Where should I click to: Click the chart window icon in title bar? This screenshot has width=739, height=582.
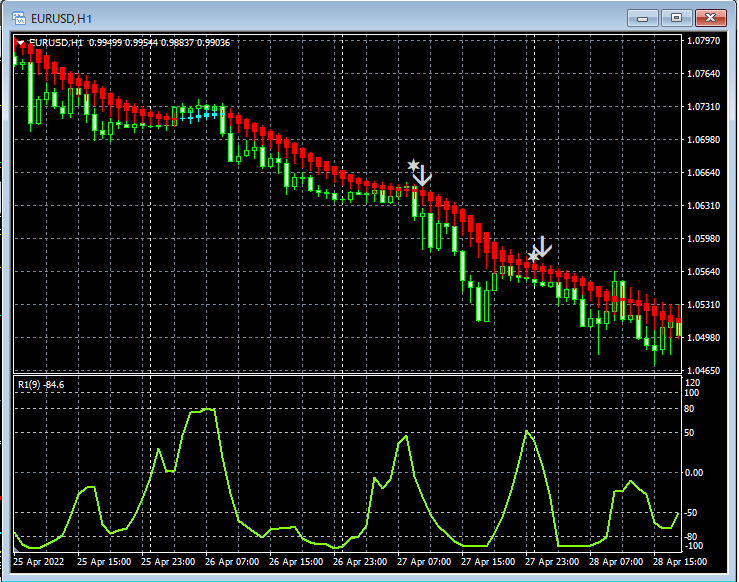tap(19, 18)
